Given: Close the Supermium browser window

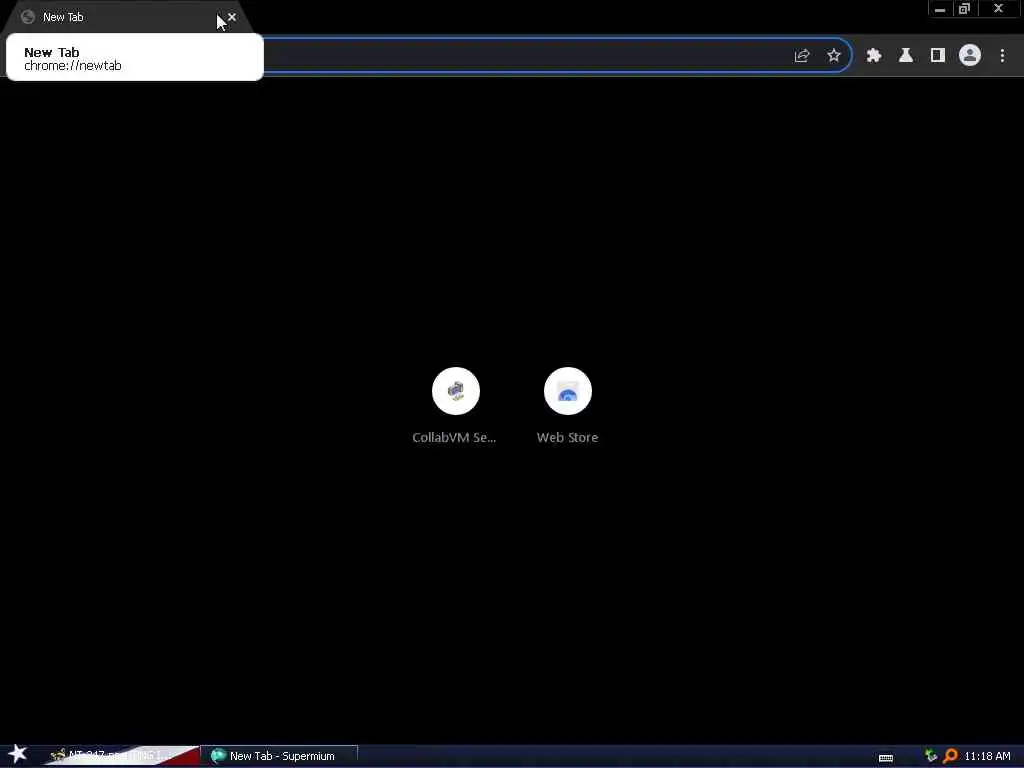Looking at the screenshot, I should [x=999, y=9].
